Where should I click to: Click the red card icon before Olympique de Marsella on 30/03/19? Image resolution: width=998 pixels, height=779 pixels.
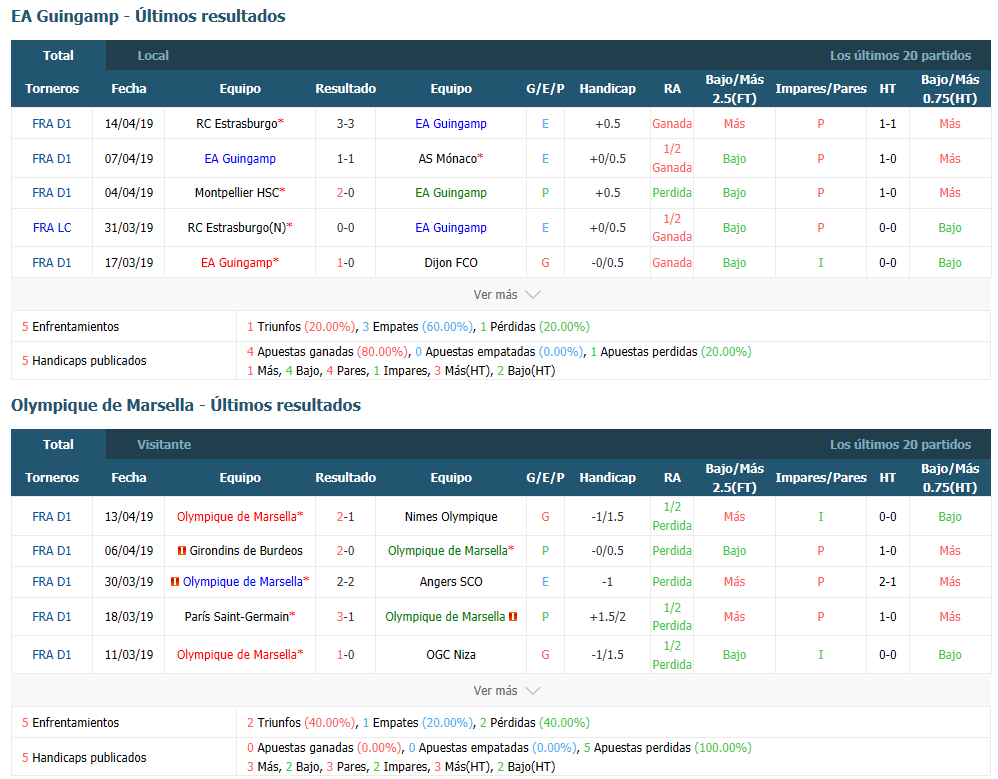(175, 582)
